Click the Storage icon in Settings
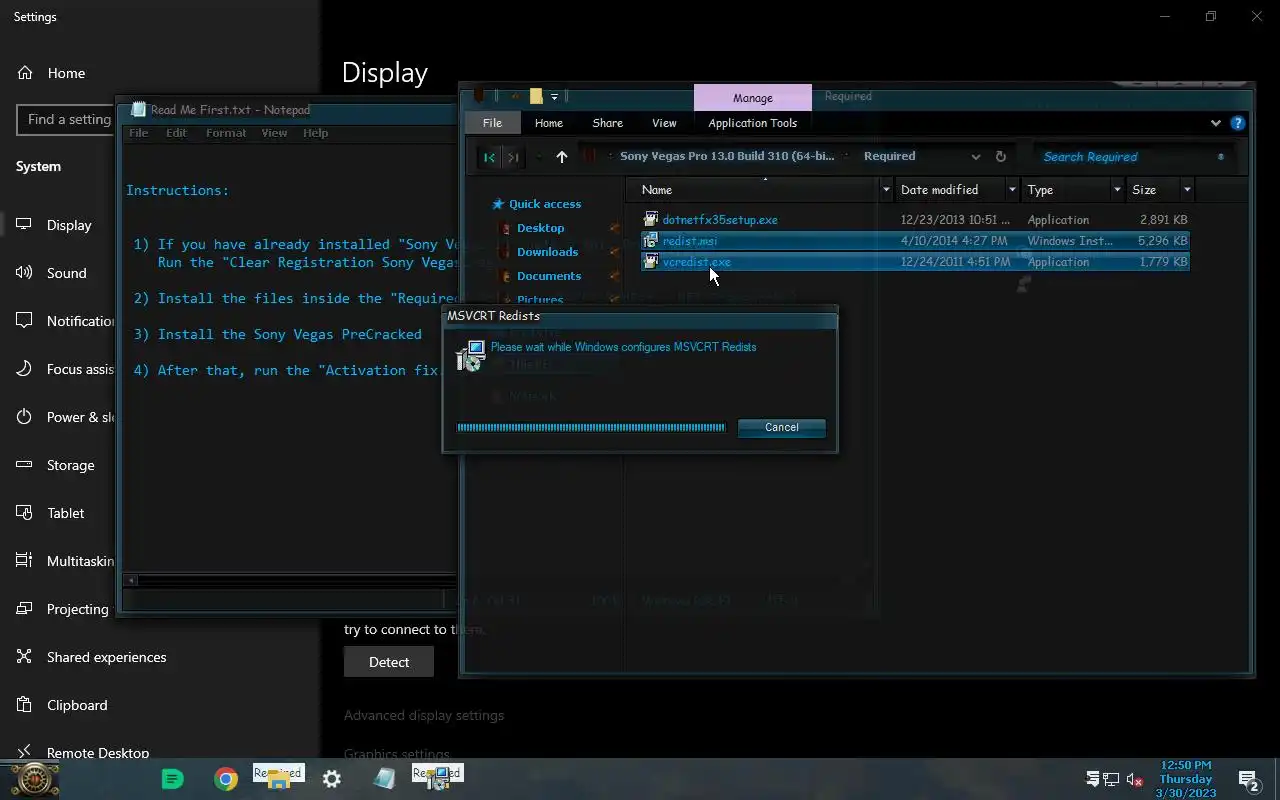This screenshot has height=800, width=1280. (25, 465)
